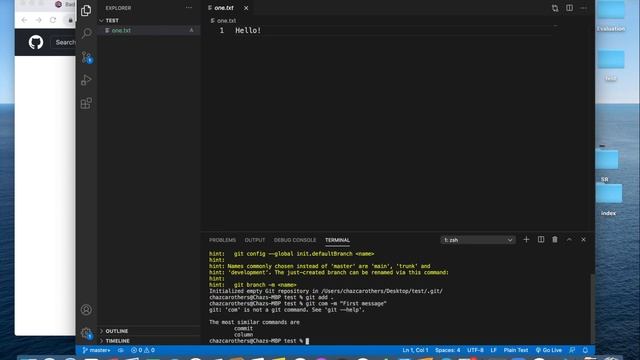Split the terminal panel
Screen dimensions: 640x360
(541, 240)
